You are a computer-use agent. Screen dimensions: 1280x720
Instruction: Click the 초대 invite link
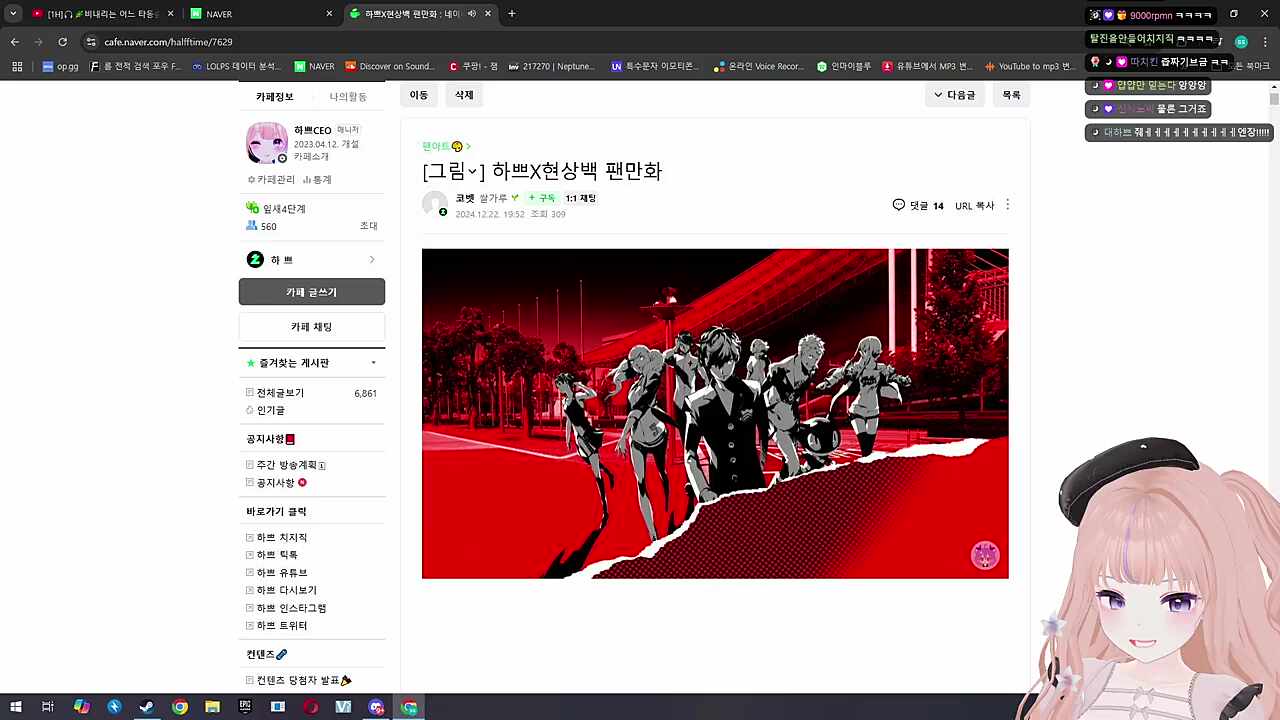pyautogui.click(x=369, y=226)
